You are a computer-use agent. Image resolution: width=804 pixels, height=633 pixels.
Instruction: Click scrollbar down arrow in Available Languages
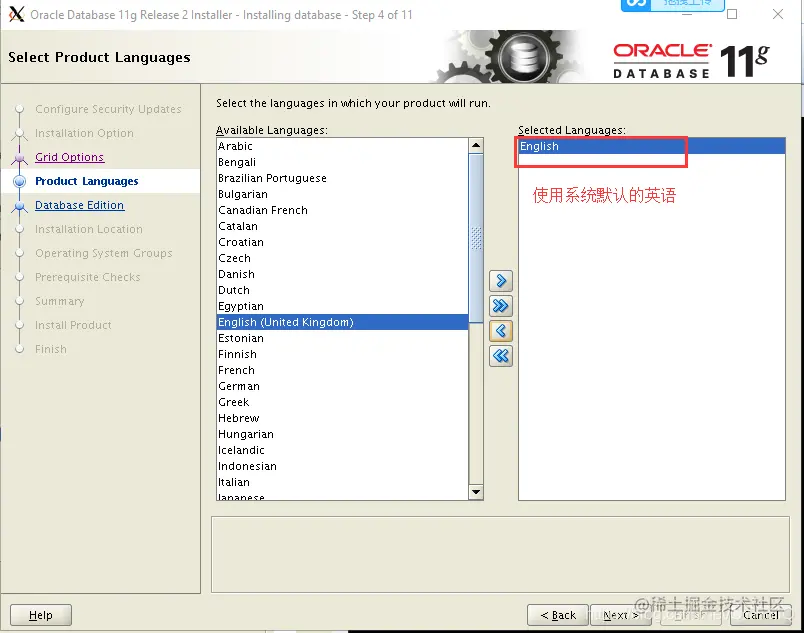click(476, 492)
